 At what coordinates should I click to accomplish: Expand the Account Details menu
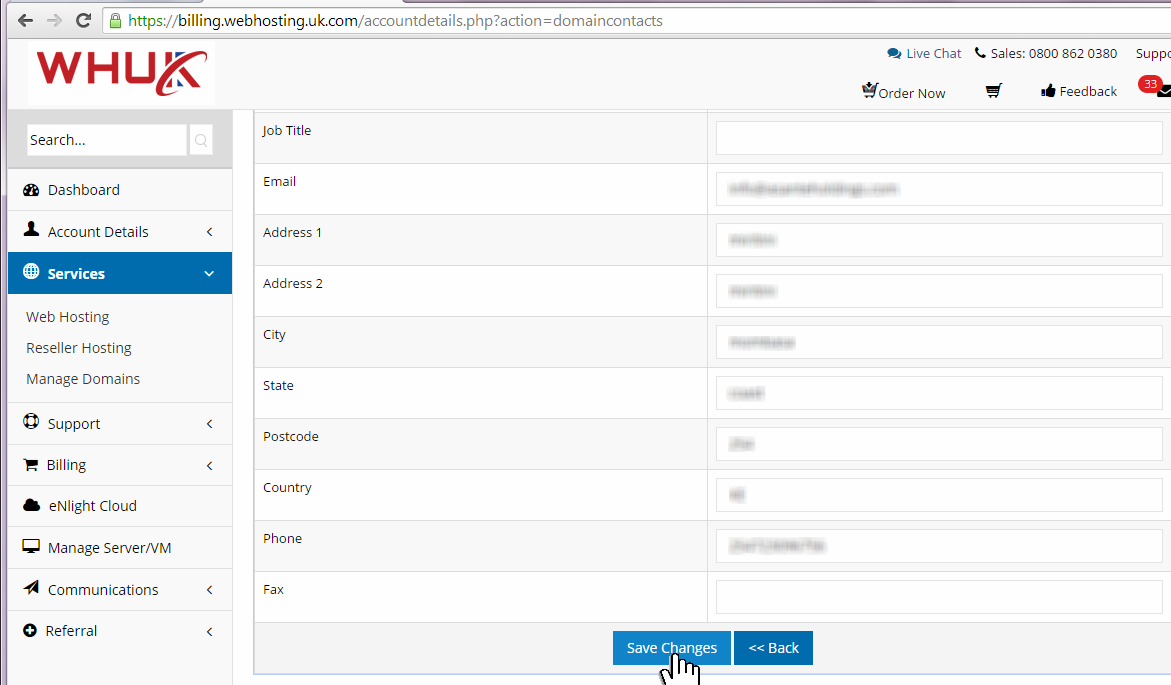click(x=98, y=232)
